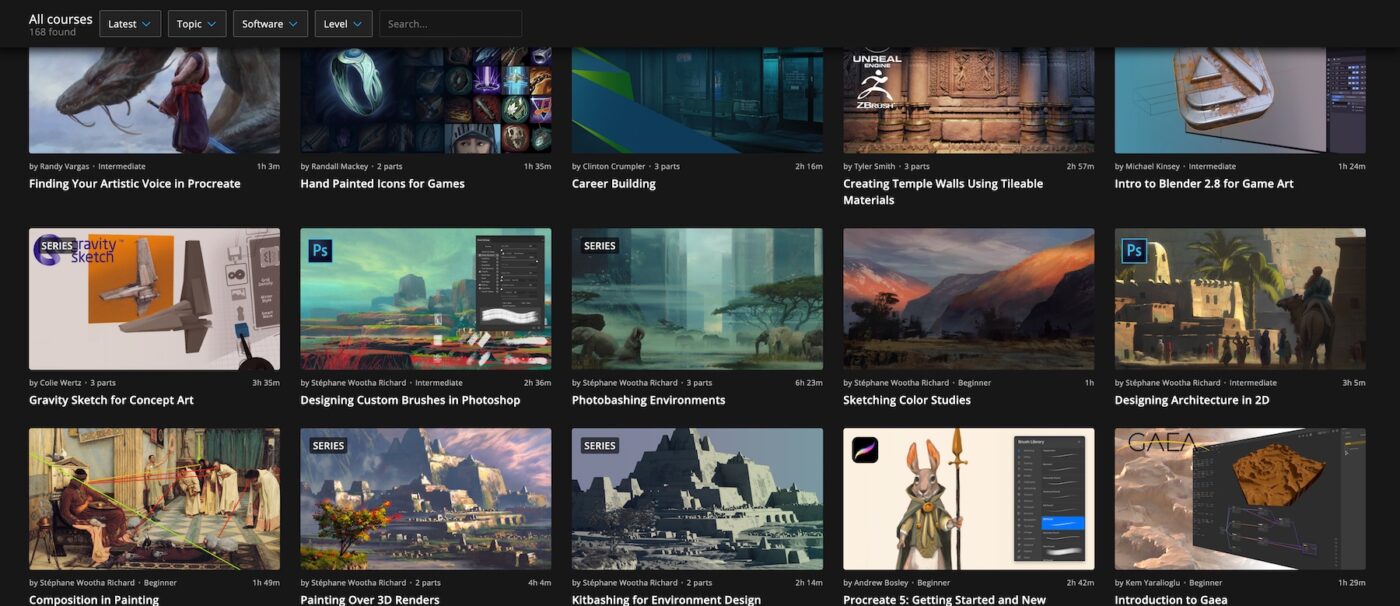
Task: Click the Search input field
Action: [450, 23]
